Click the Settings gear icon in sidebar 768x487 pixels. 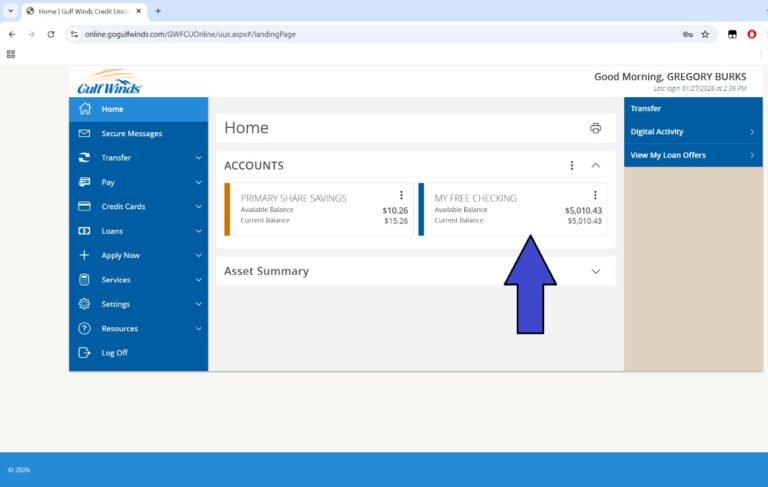[x=84, y=304]
